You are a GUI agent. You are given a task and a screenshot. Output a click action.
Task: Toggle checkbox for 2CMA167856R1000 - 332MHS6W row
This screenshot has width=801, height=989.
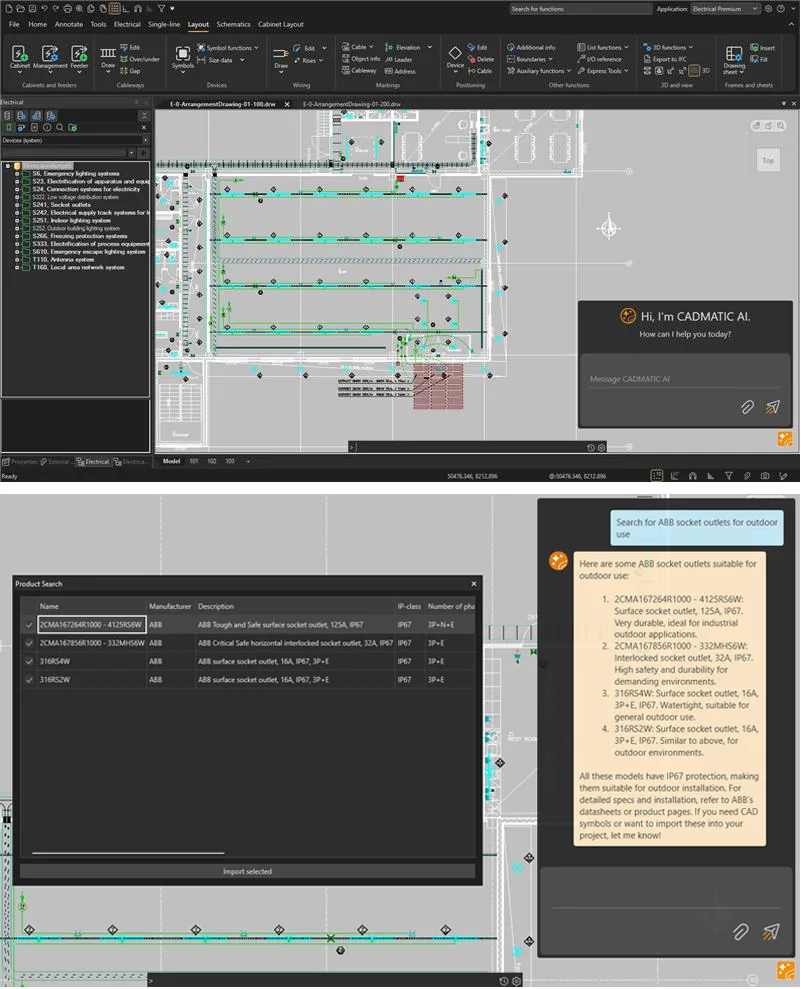(29, 643)
